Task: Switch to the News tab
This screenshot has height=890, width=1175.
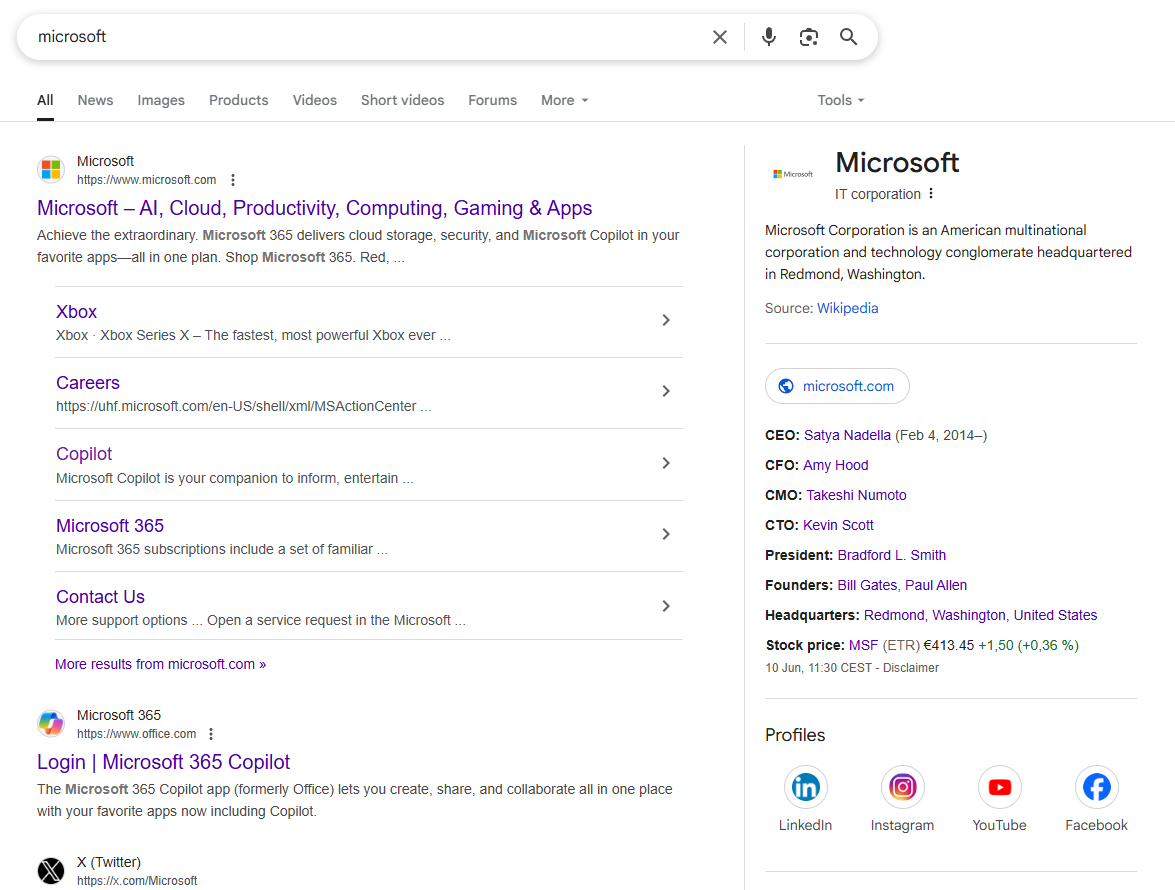Action: (95, 100)
